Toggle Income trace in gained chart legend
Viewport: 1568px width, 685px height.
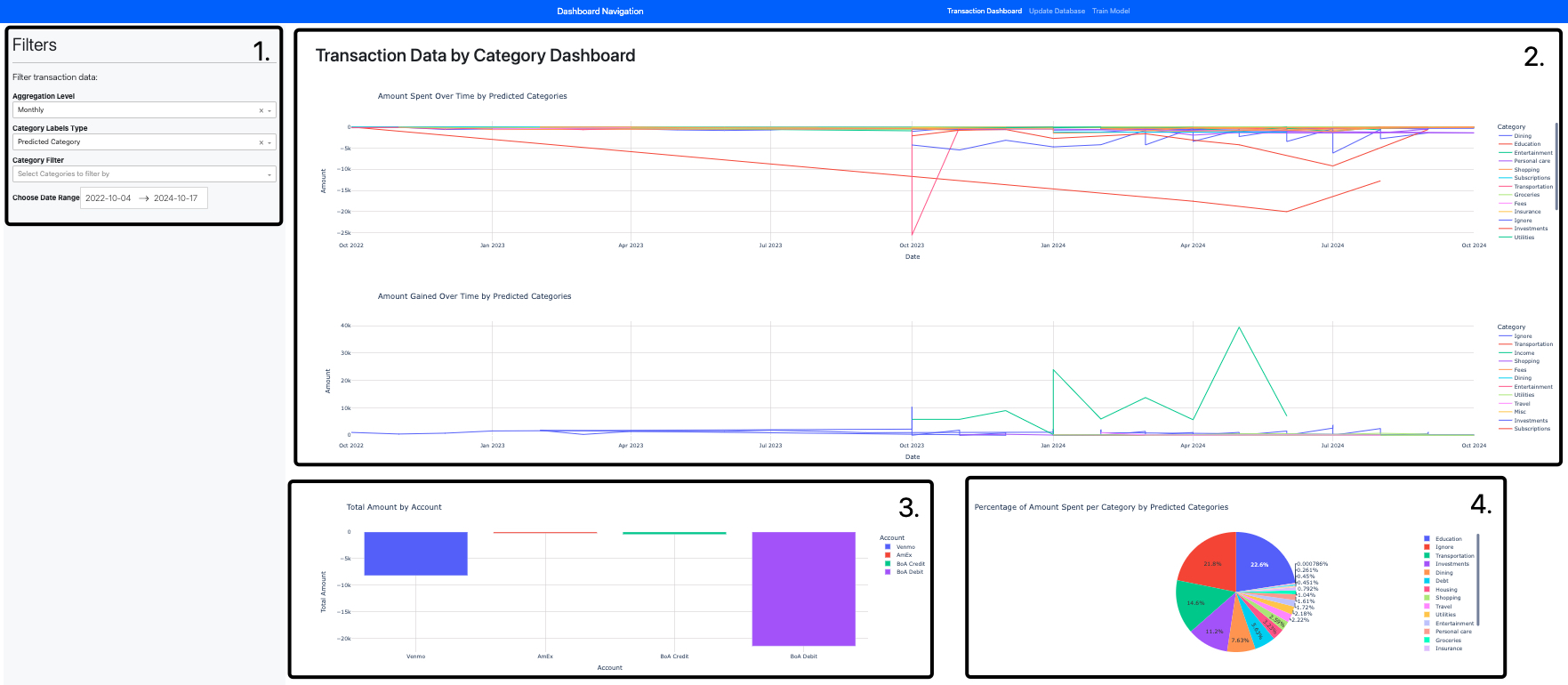(1524, 353)
